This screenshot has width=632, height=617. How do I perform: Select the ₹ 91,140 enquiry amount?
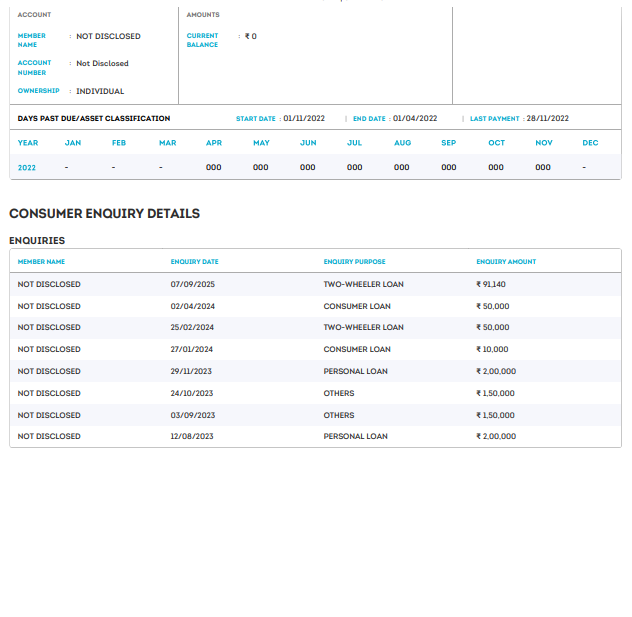click(491, 284)
